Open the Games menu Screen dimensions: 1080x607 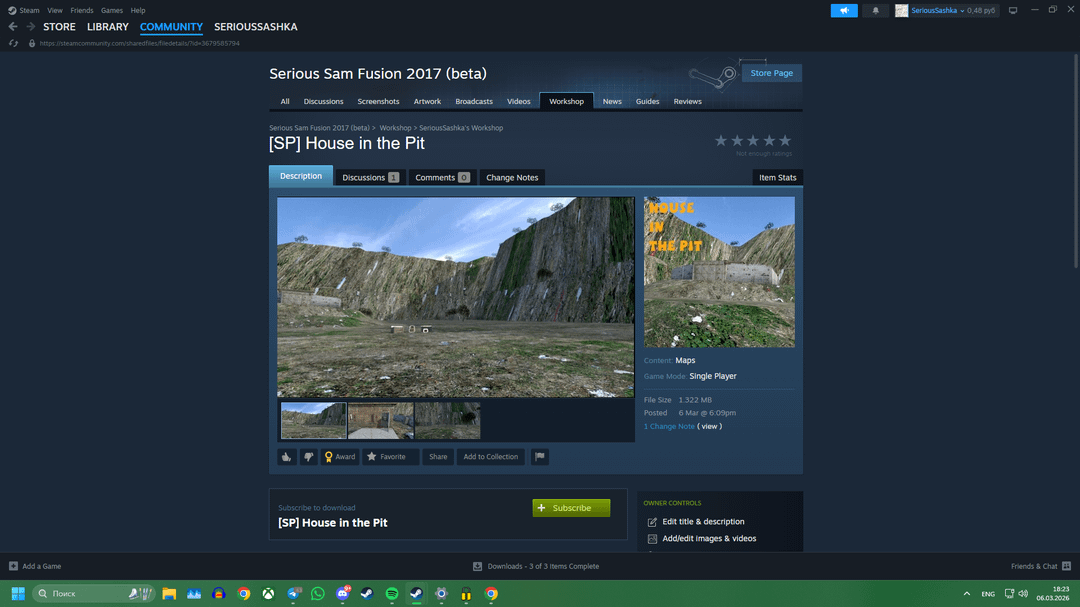[x=112, y=10]
